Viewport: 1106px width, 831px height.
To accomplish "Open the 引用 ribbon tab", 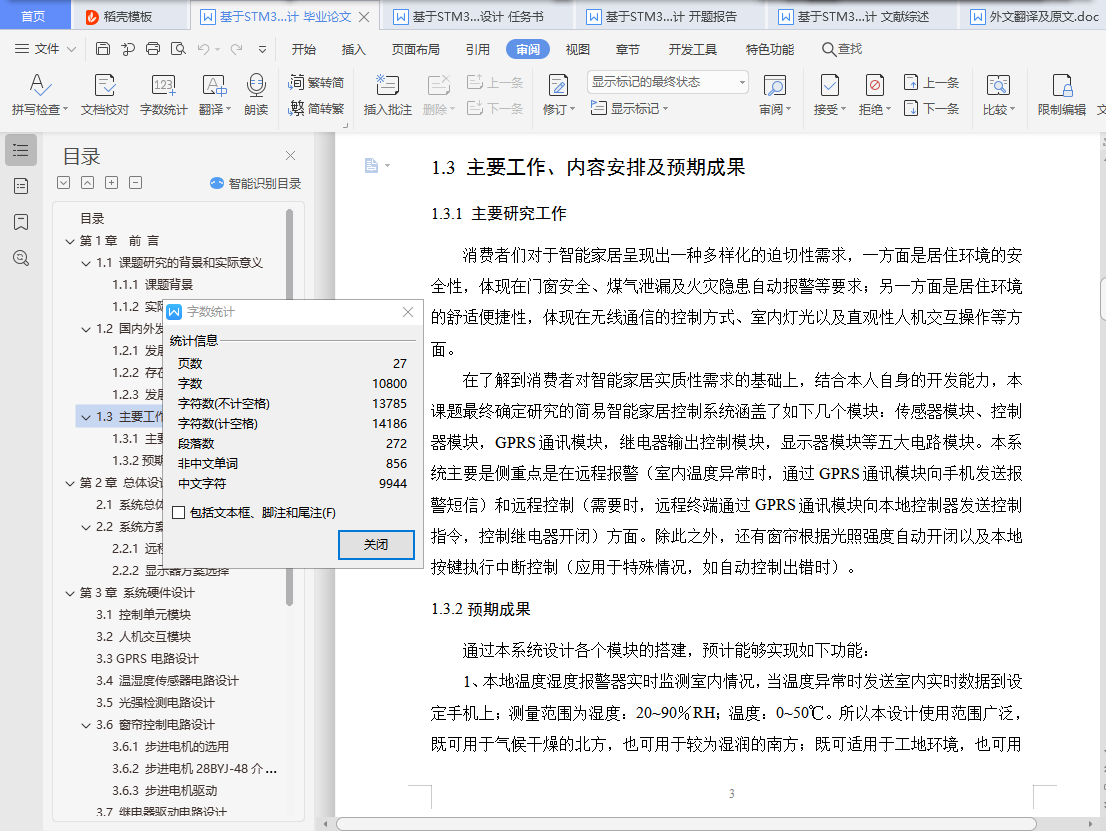I will [x=478, y=49].
